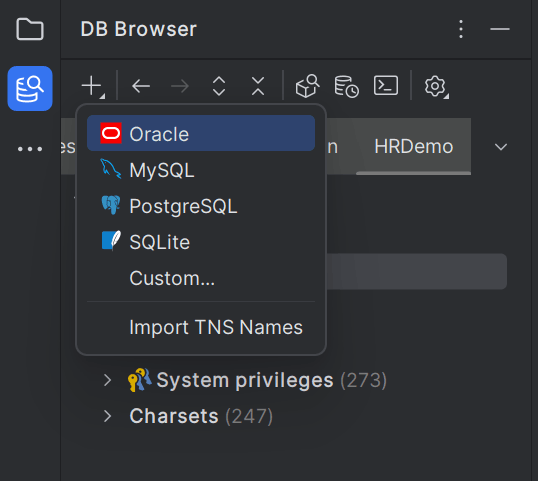Navigate back with the left arrow

(x=141, y=86)
